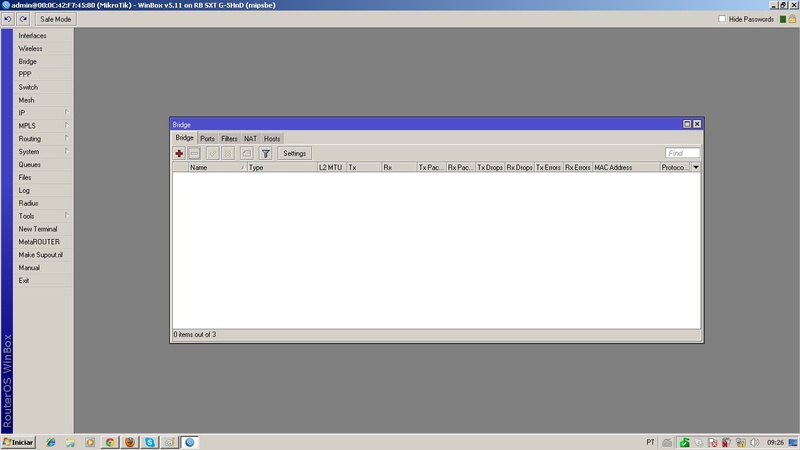Switch to the Hosts tab
The height and width of the screenshot is (450, 800).
(272, 139)
